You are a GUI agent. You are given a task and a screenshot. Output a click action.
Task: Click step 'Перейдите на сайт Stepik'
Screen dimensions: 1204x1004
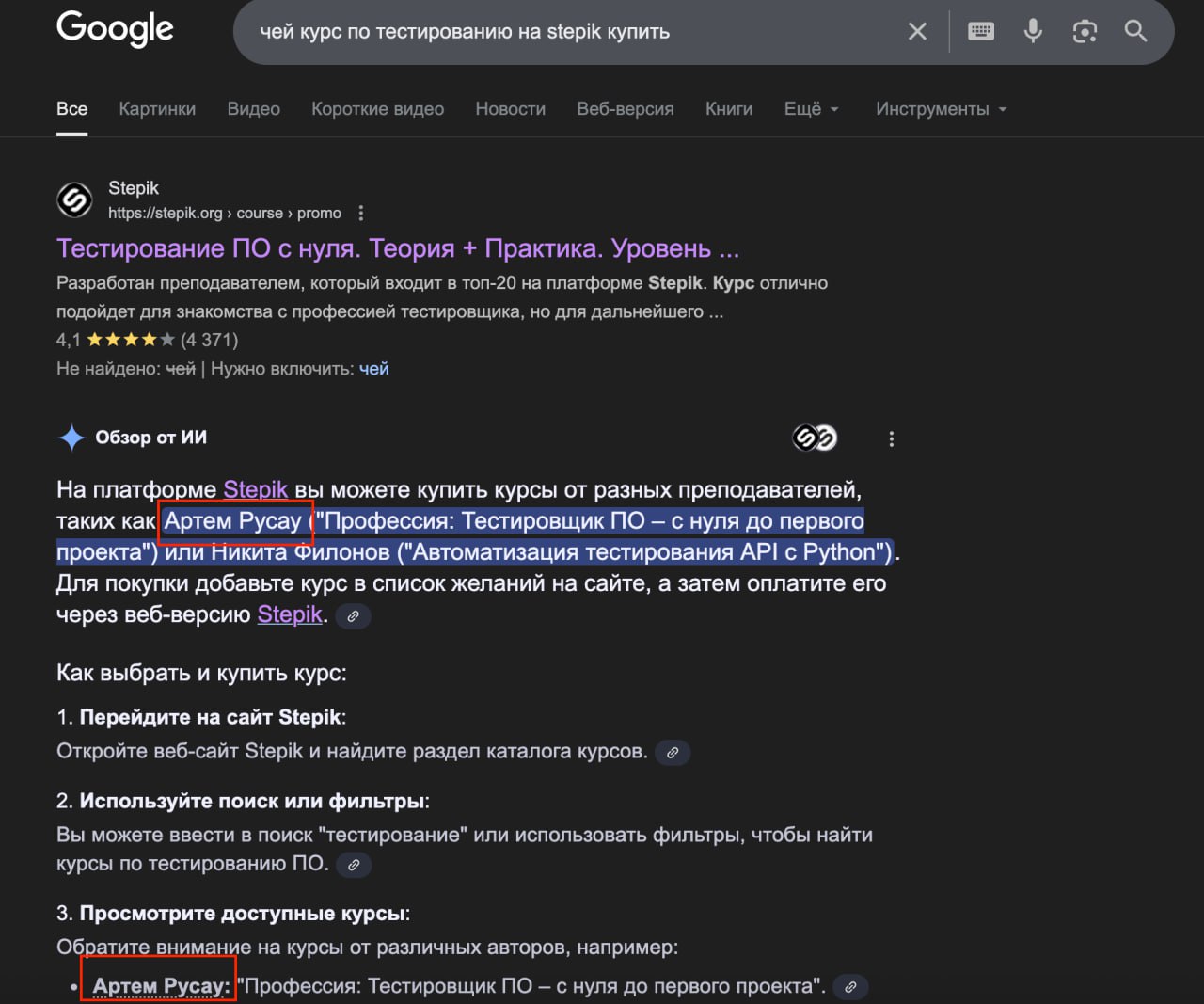point(212,717)
